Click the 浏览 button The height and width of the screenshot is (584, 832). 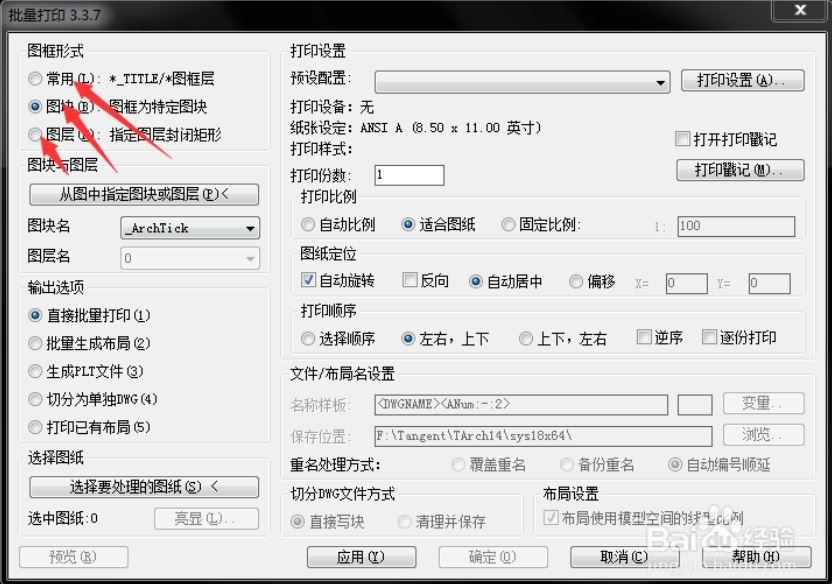pyautogui.click(x=764, y=435)
